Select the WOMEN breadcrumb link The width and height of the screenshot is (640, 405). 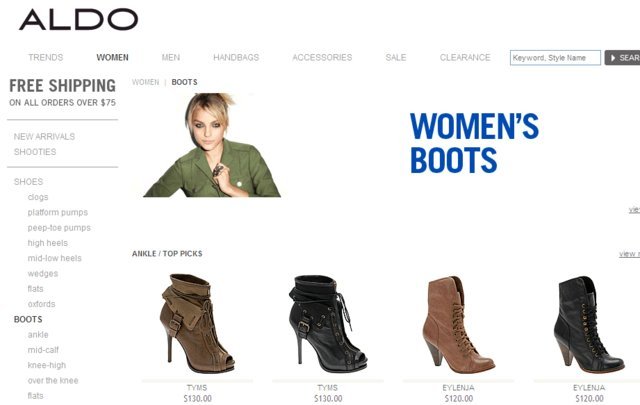coord(145,82)
